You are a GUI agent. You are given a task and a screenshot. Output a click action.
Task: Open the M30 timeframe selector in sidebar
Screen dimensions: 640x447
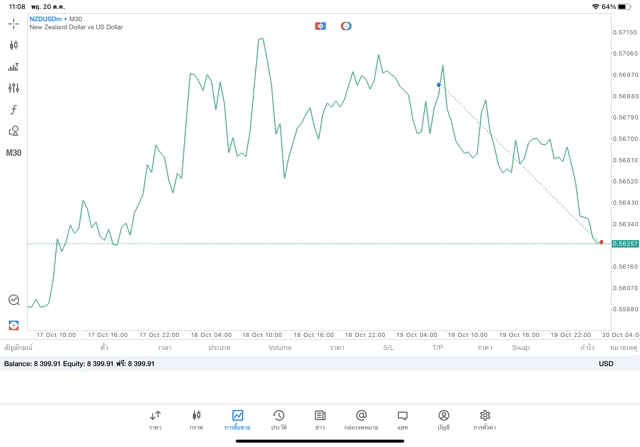pos(13,153)
